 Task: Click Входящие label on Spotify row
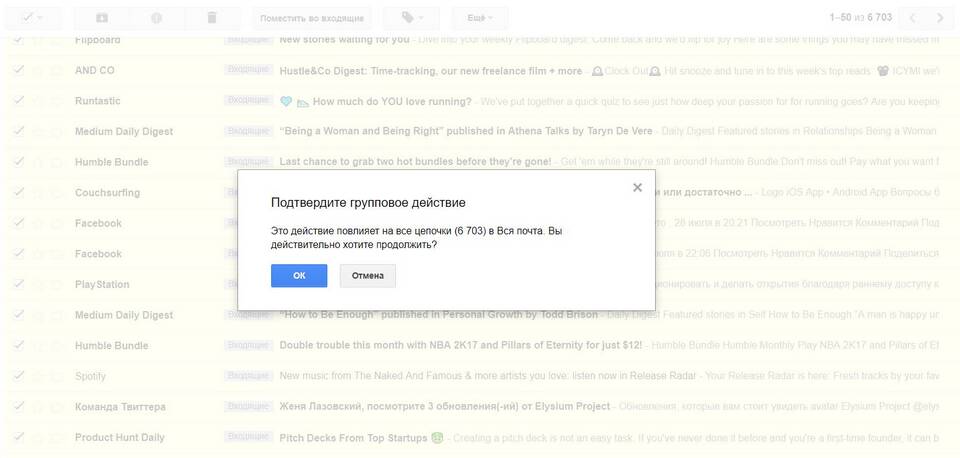[248, 375]
